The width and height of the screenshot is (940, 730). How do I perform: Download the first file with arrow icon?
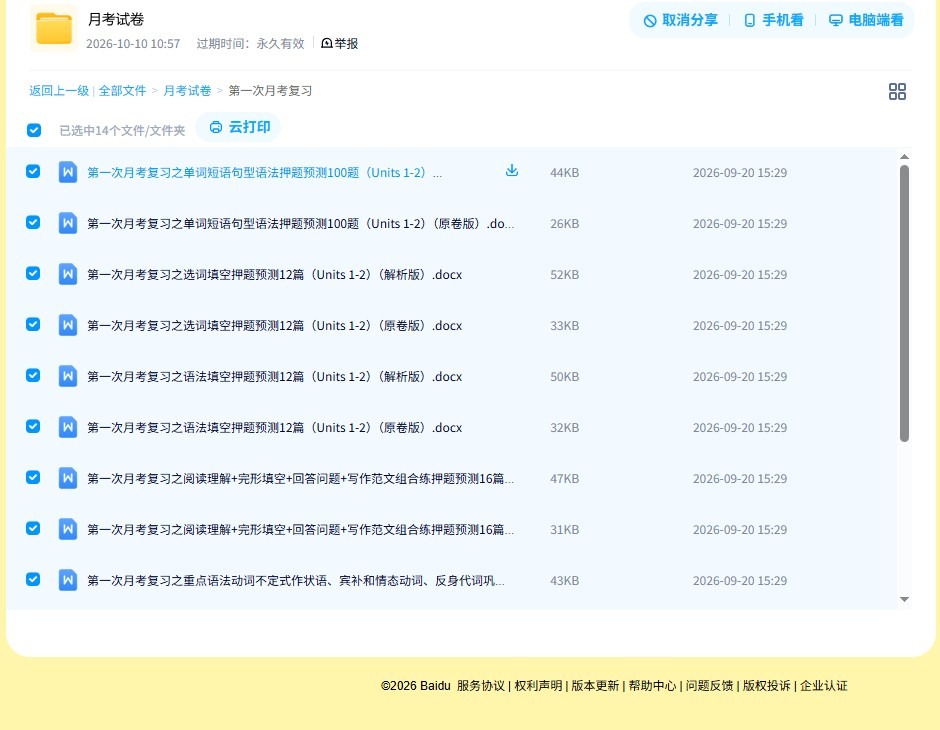coord(511,171)
